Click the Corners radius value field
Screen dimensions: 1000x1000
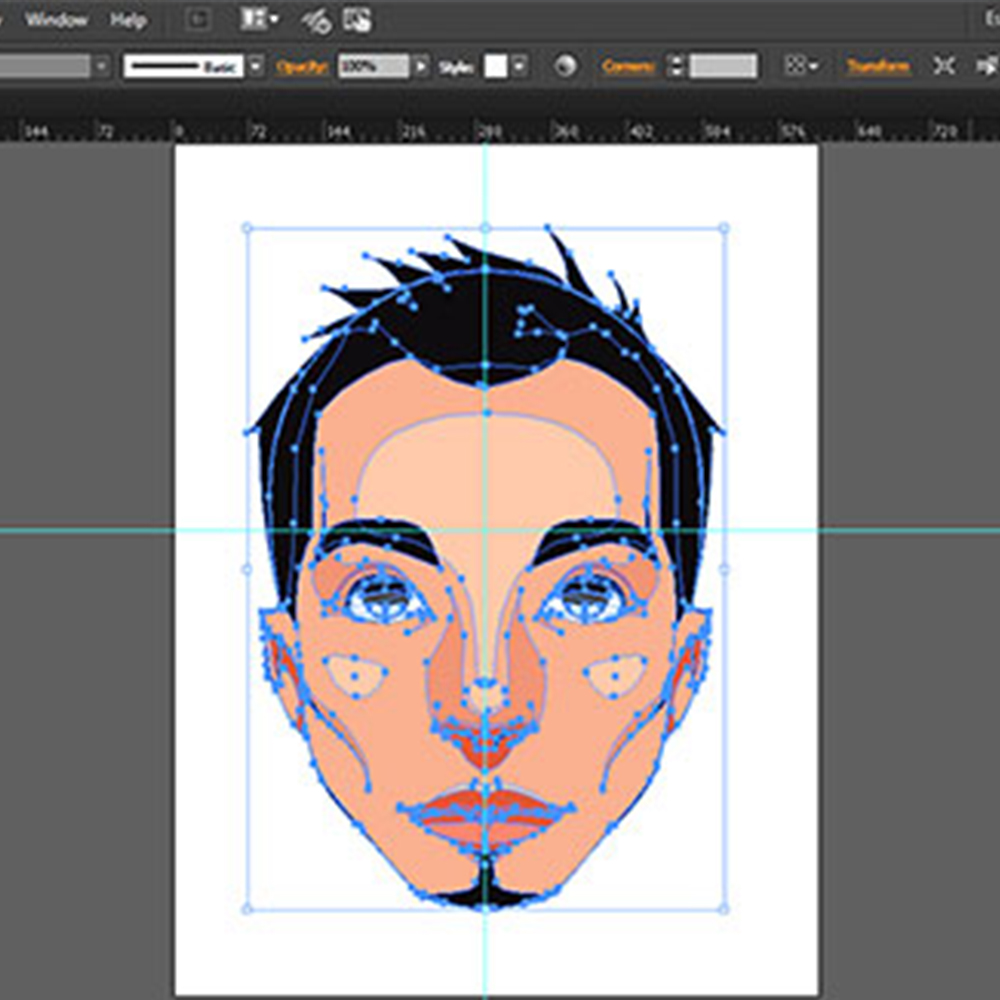[x=723, y=66]
